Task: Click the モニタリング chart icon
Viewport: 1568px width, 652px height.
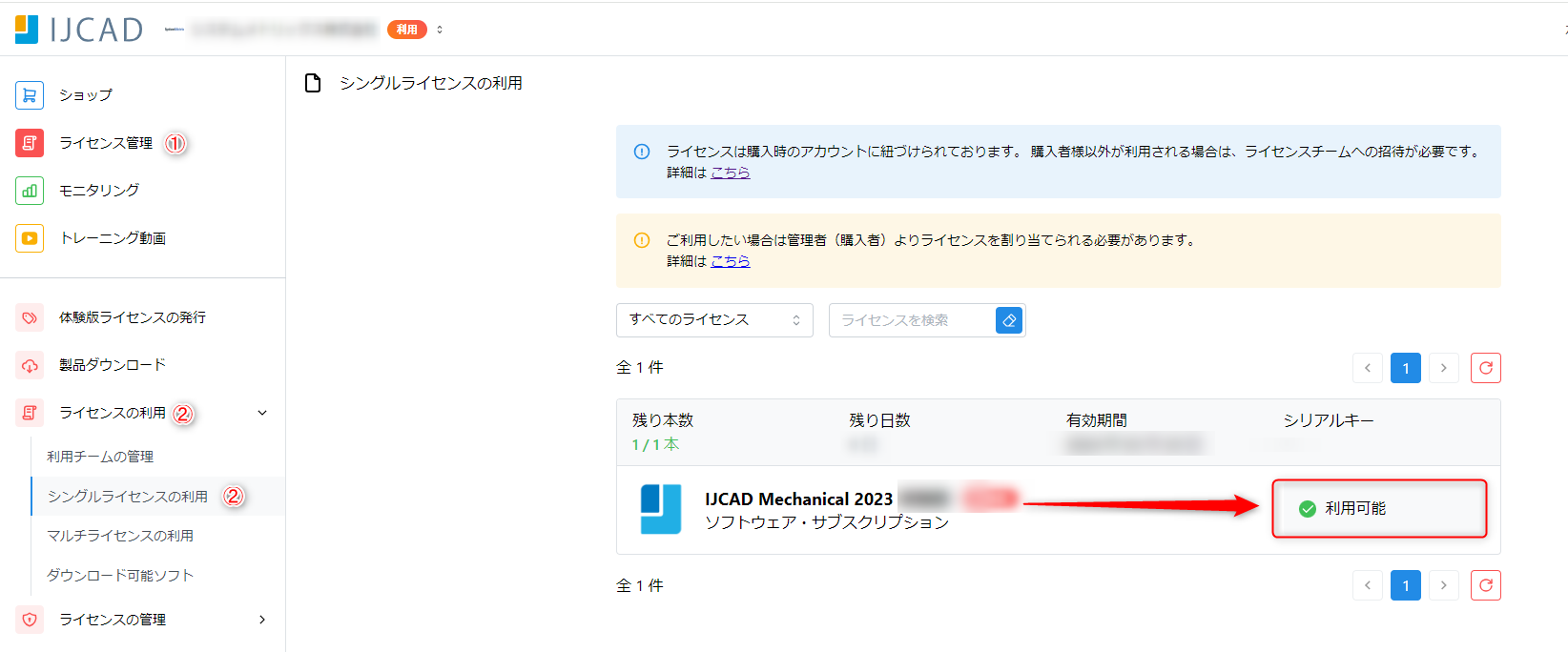Action: click(30, 191)
